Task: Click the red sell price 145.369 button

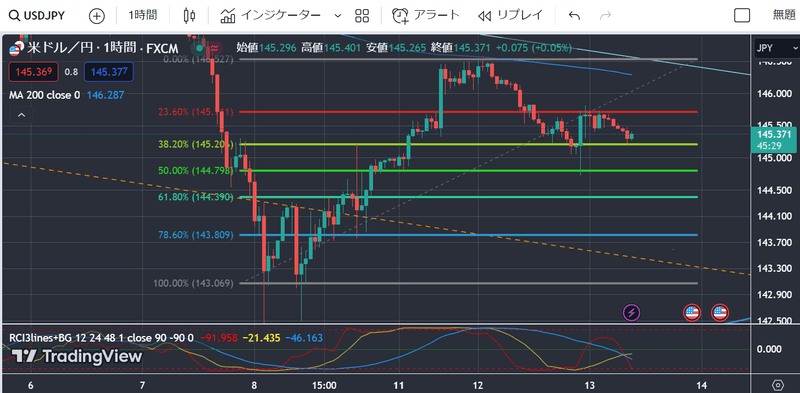Action: [34, 72]
